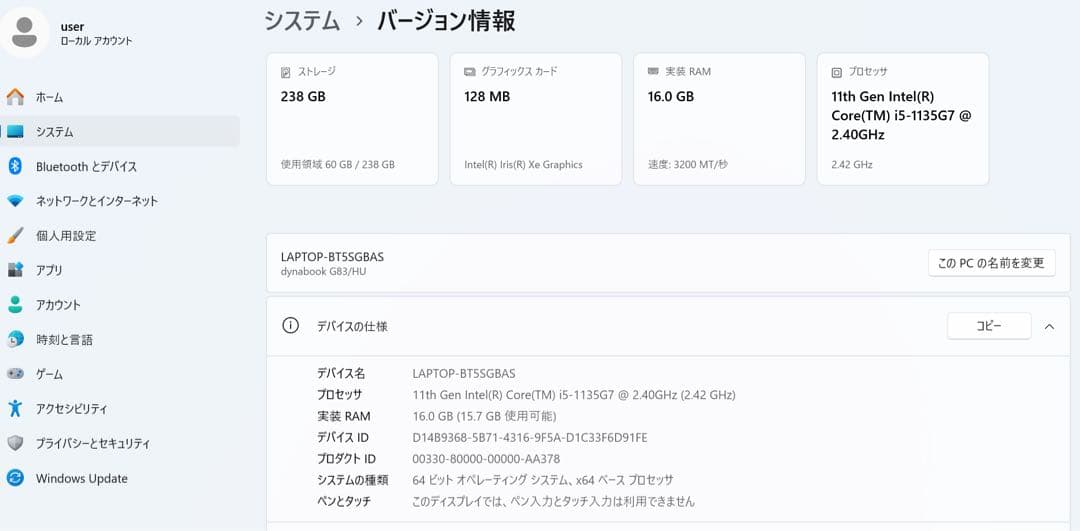Click the Intel(R) Iris(R) Xe Graphics text
Image resolution: width=1080 pixels, height=531 pixels.
(523, 165)
